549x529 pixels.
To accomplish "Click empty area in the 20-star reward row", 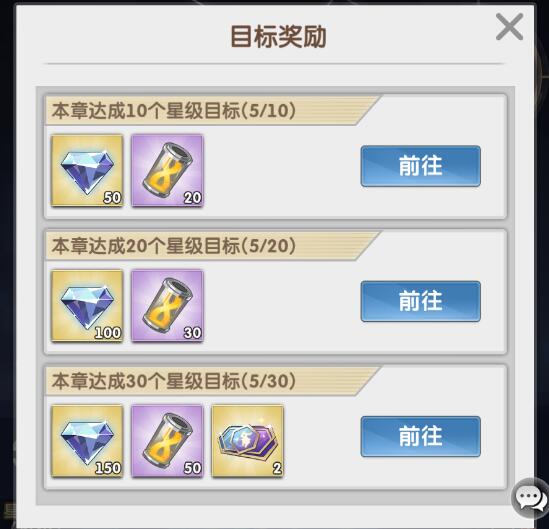I will (x=282, y=306).
